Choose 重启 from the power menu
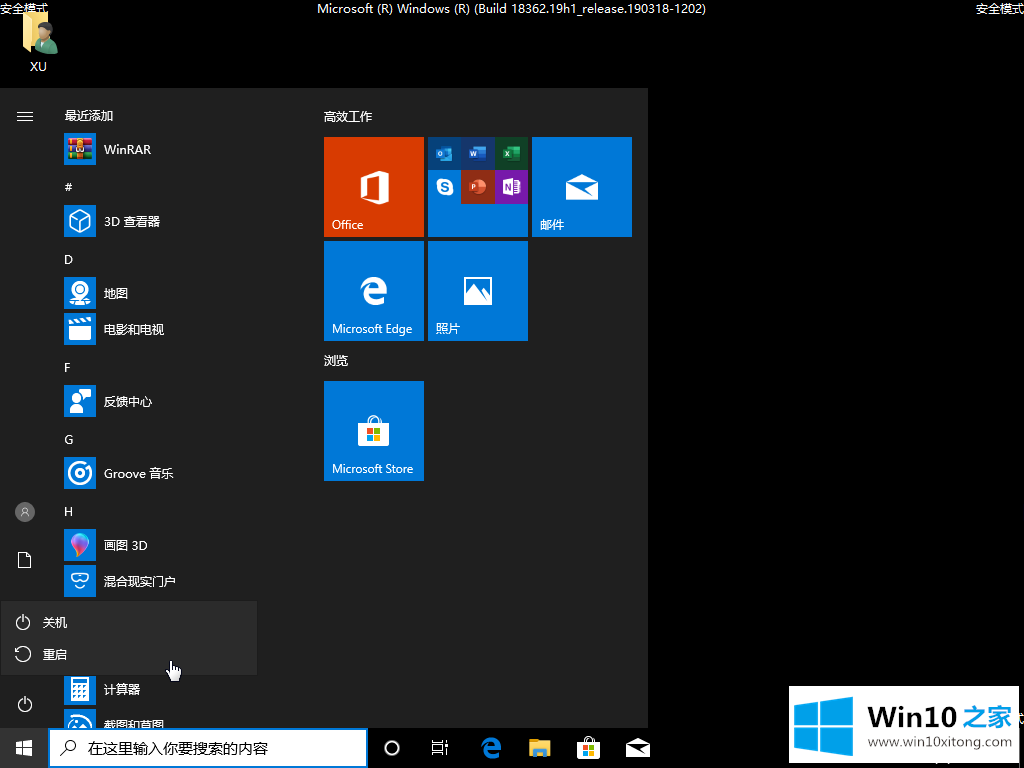 click(129, 654)
